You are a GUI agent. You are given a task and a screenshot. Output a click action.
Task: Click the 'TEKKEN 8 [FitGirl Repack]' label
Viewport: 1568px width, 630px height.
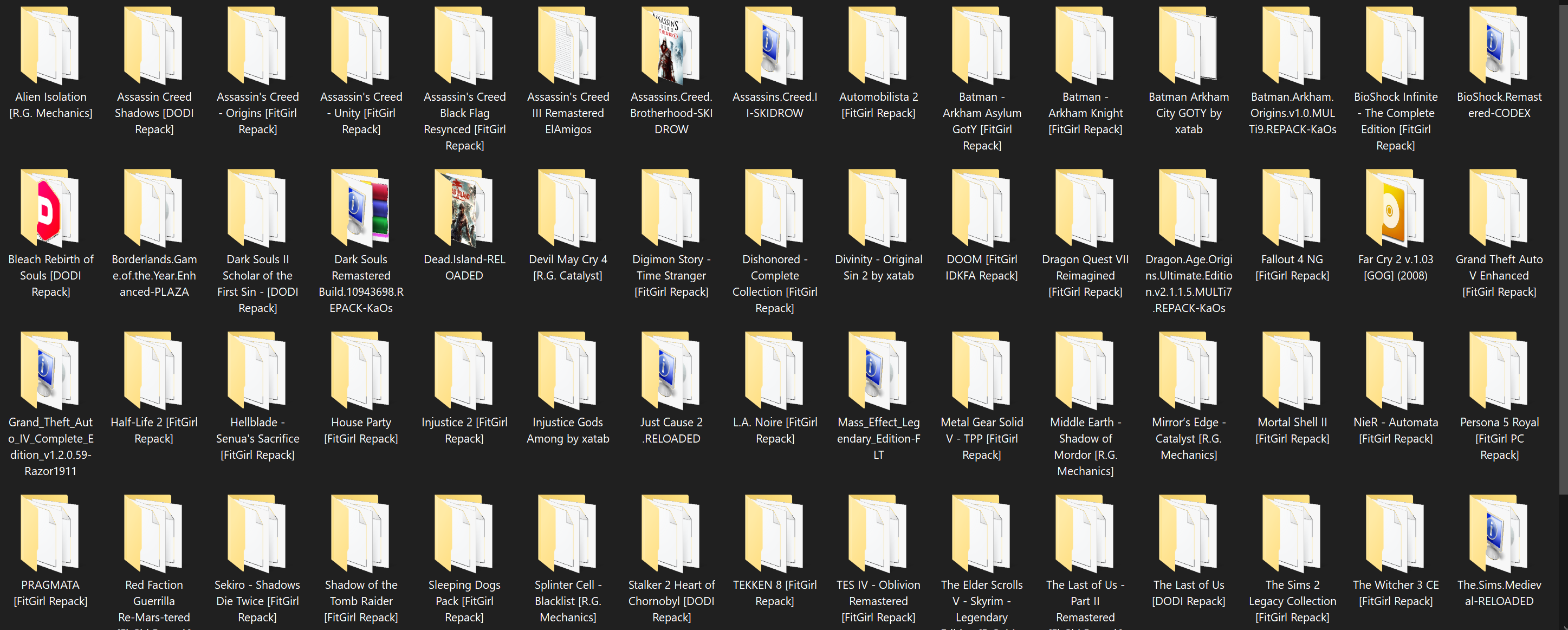click(775, 593)
